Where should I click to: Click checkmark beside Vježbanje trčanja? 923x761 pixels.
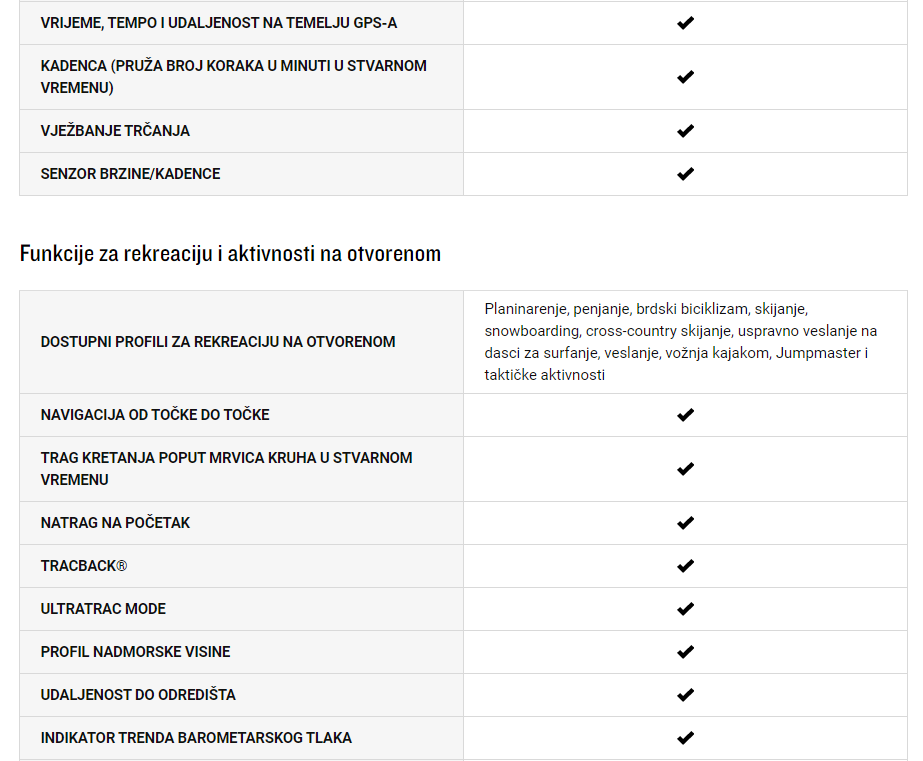click(x=685, y=131)
